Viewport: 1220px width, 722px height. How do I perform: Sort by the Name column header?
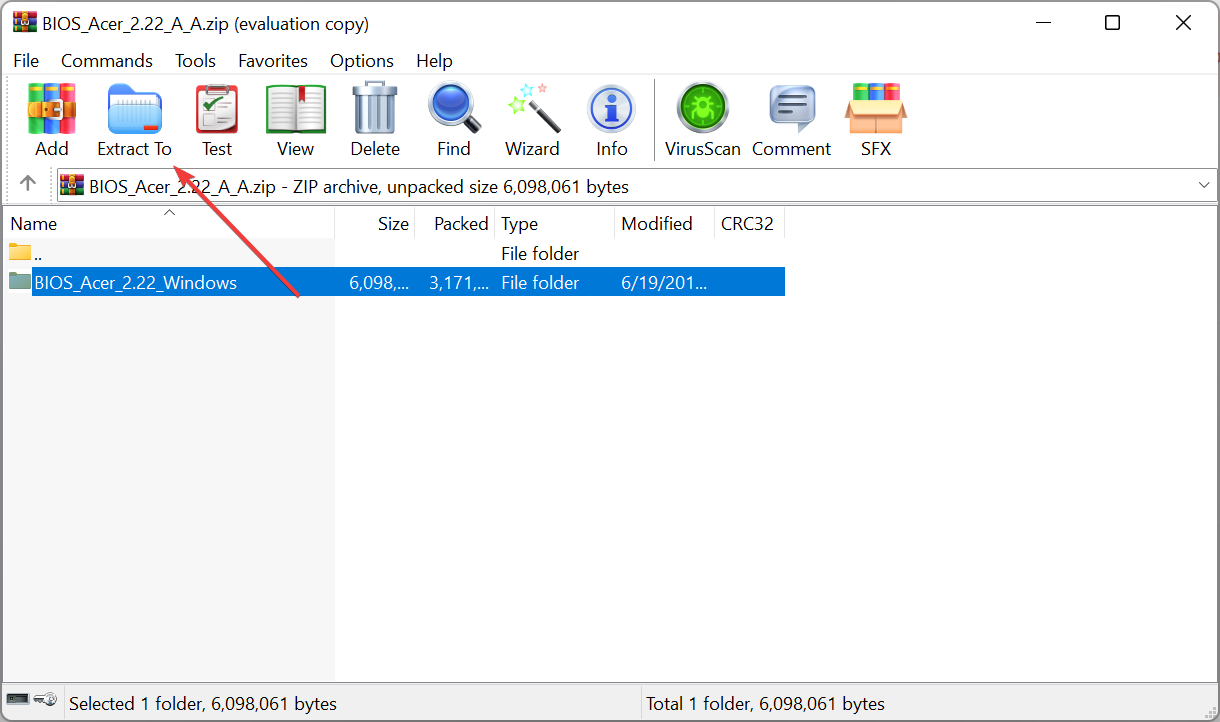click(169, 223)
